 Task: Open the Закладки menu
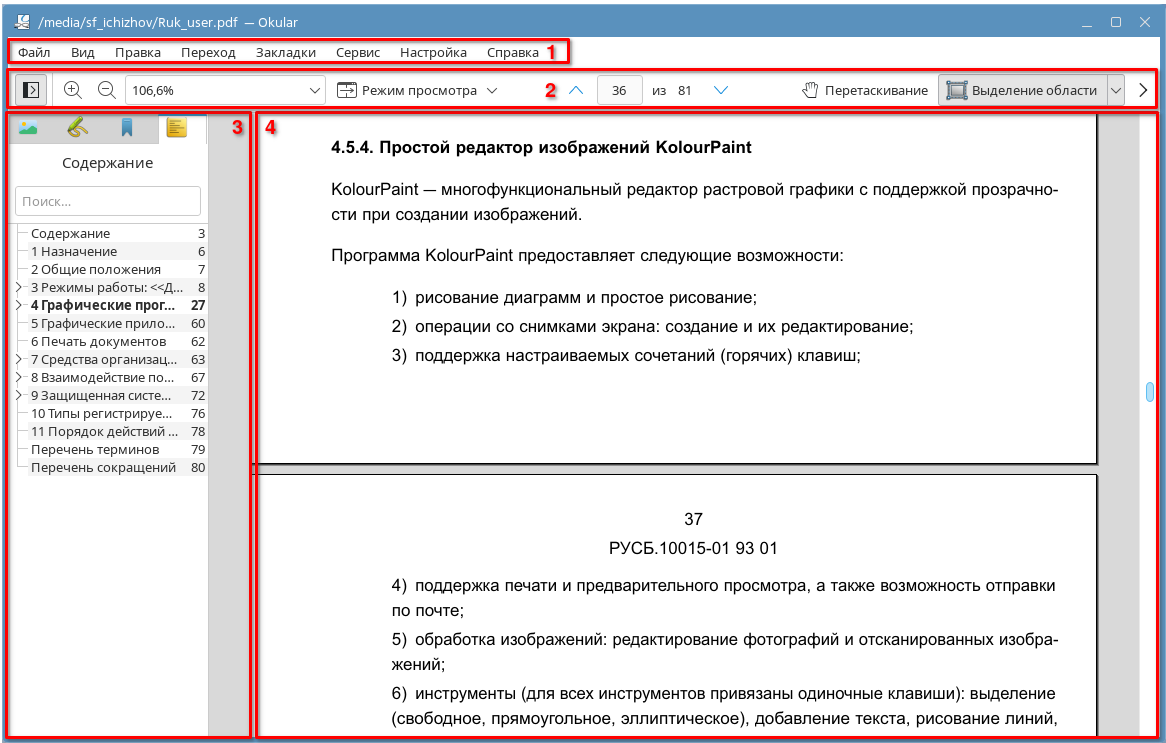(x=285, y=52)
